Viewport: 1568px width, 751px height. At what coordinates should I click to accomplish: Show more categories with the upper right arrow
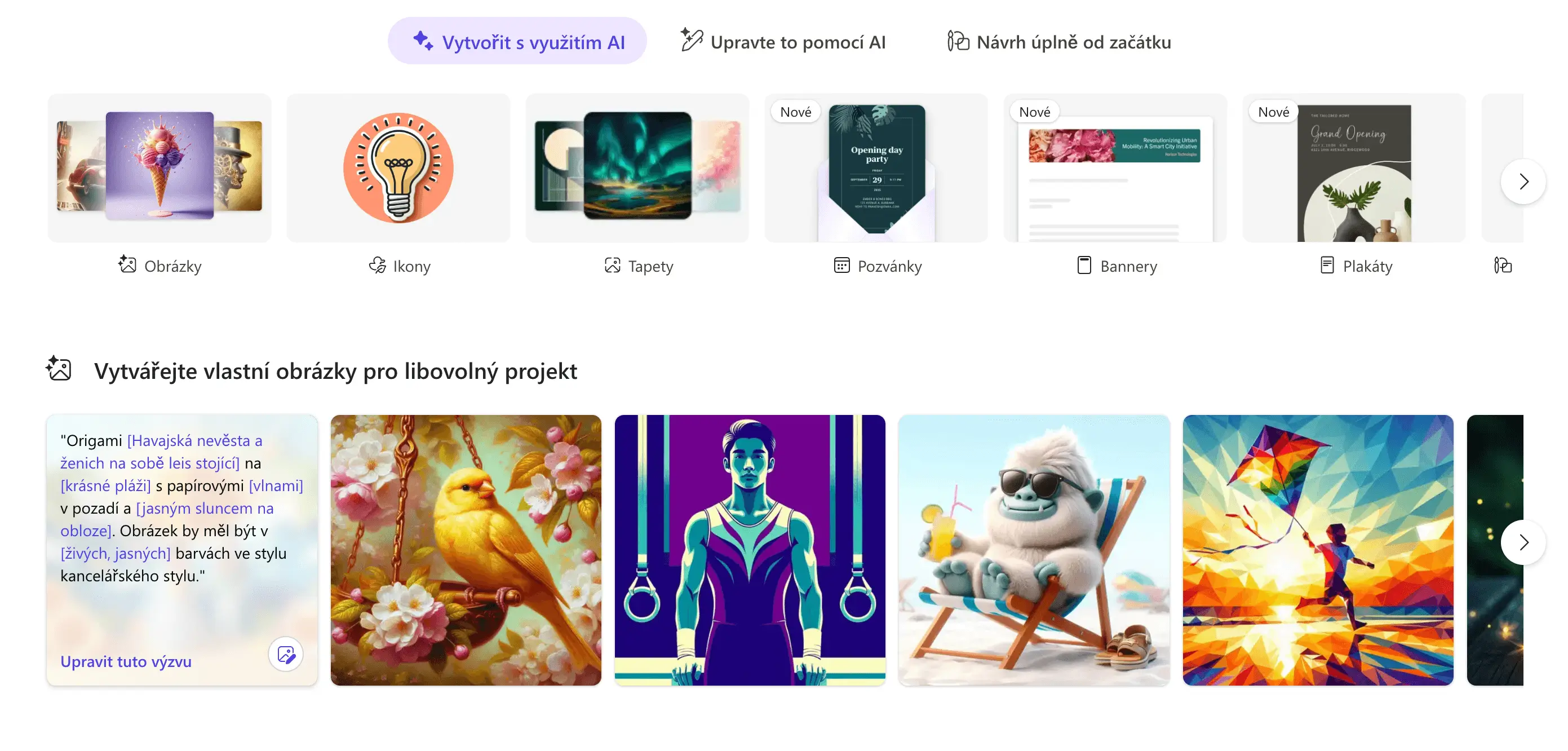coord(1523,181)
